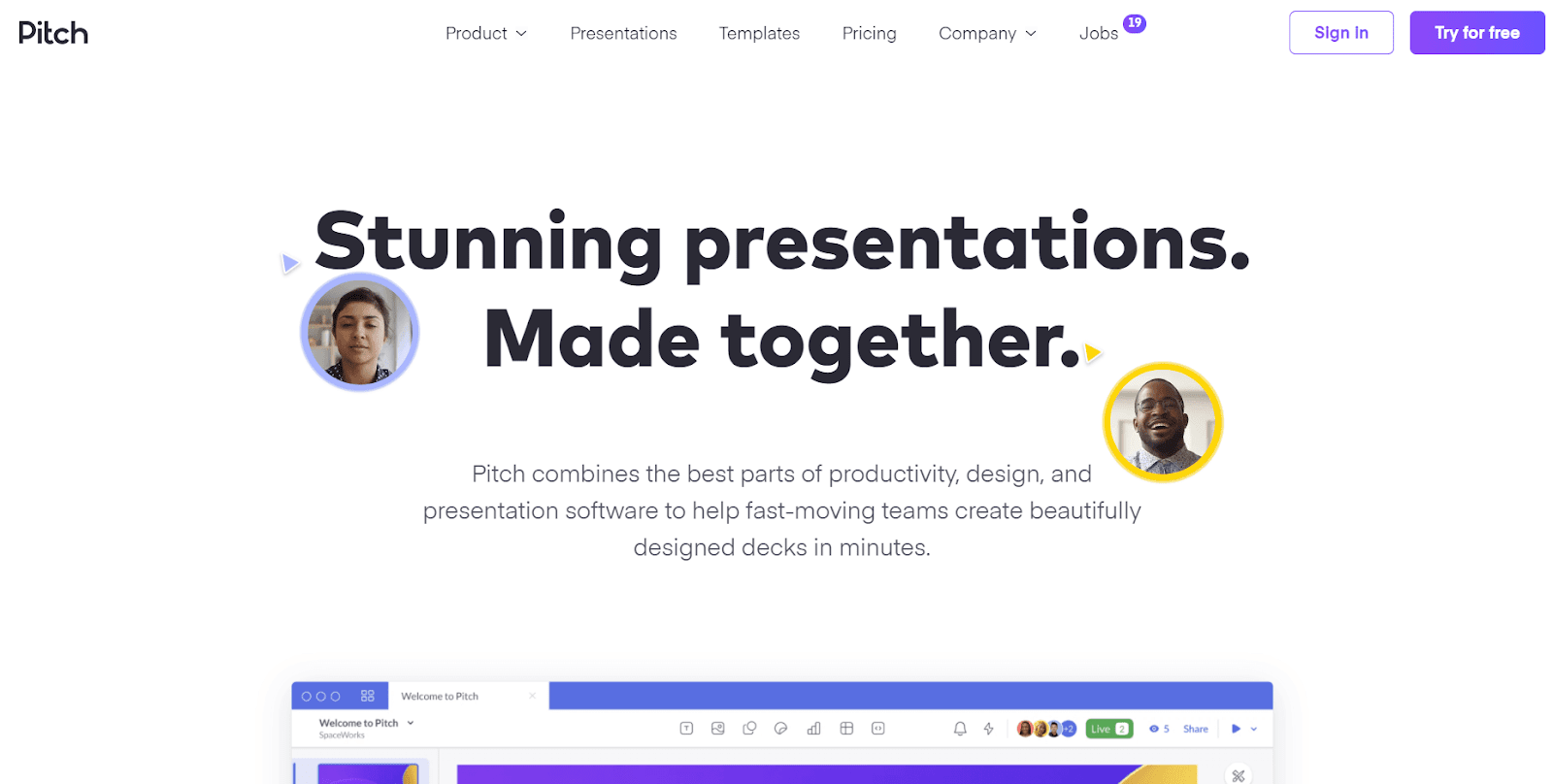Expand the play options chevron

pyautogui.click(x=1254, y=729)
